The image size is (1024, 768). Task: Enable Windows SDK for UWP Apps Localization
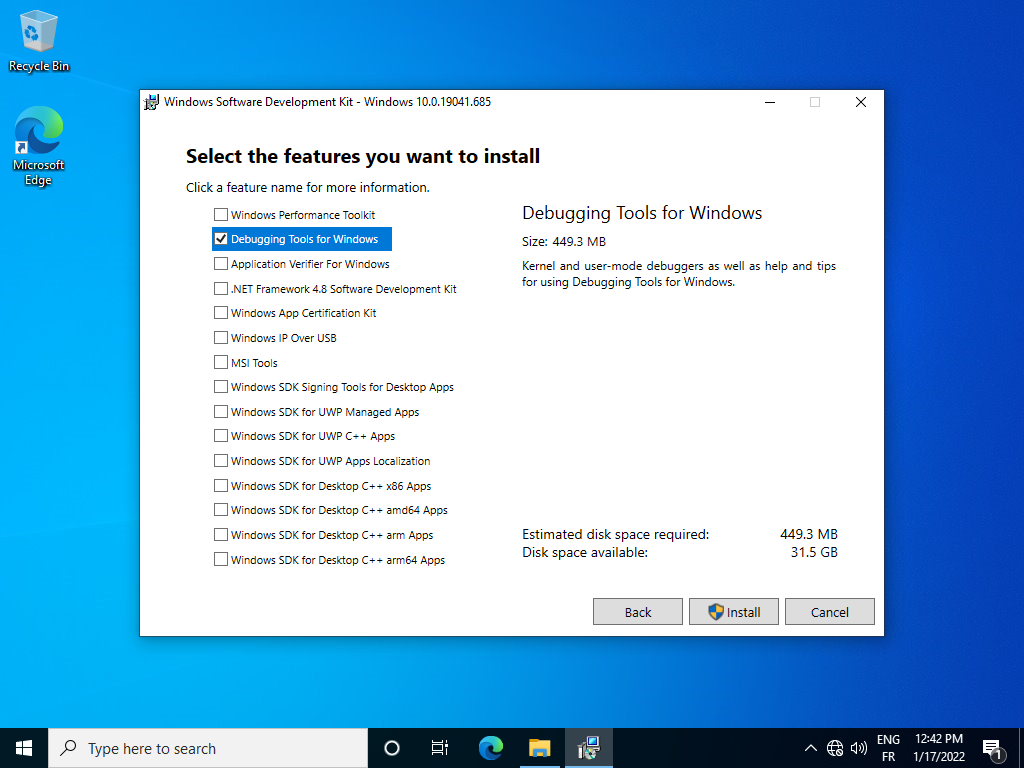pyautogui.click(x=221, y=460)
